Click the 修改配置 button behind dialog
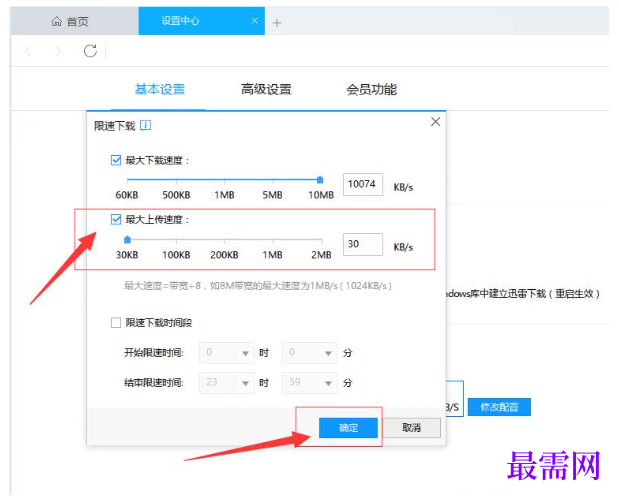This screenshot has width=619, height=497. coord(499,407)
